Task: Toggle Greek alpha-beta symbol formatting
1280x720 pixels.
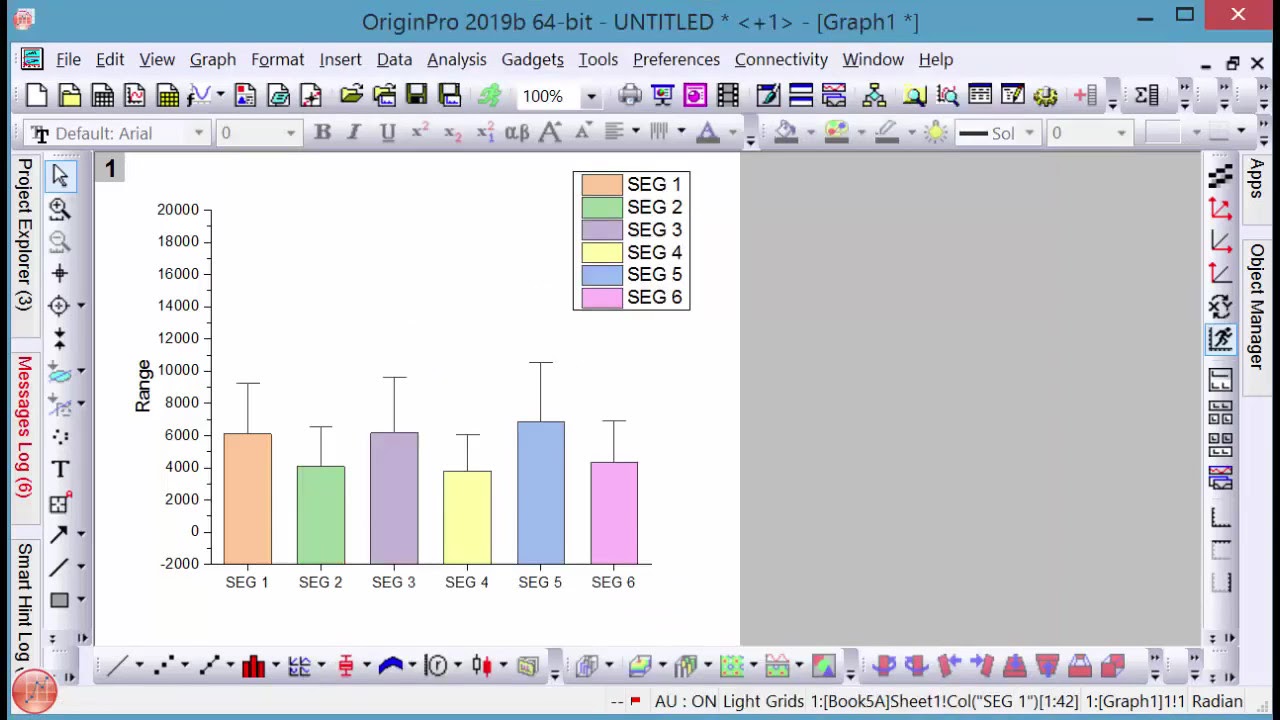Action: pos(517,133)
